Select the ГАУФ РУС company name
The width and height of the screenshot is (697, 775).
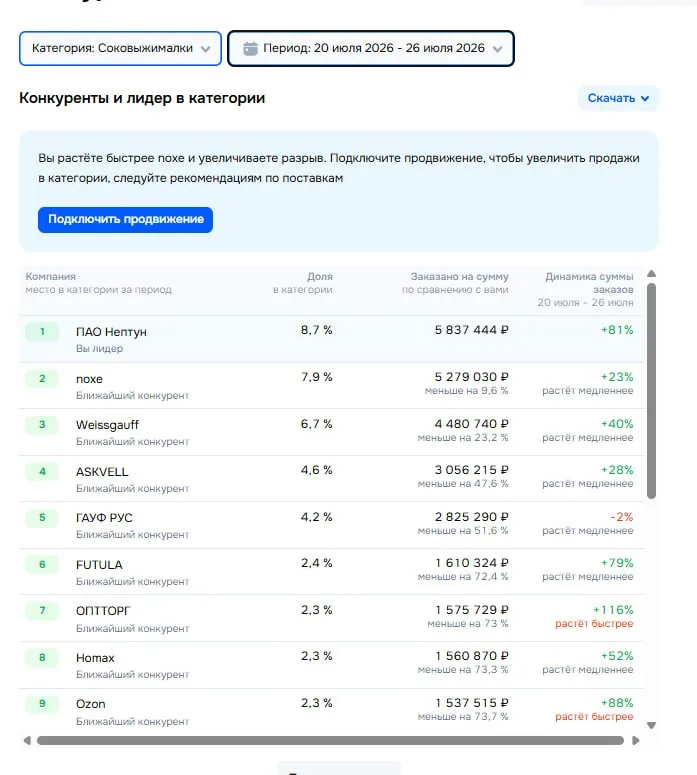[x=104, y=518]
